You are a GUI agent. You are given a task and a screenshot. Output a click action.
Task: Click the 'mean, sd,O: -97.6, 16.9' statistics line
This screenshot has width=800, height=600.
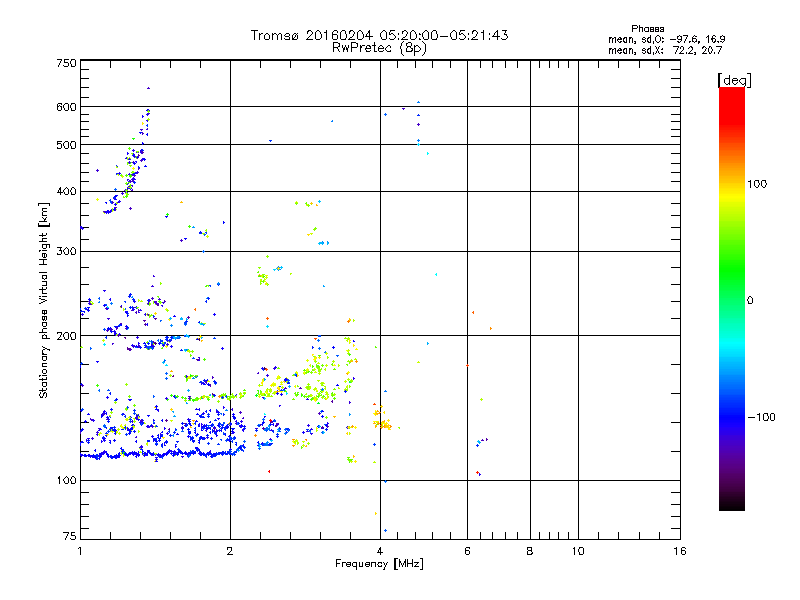[666, 39]
